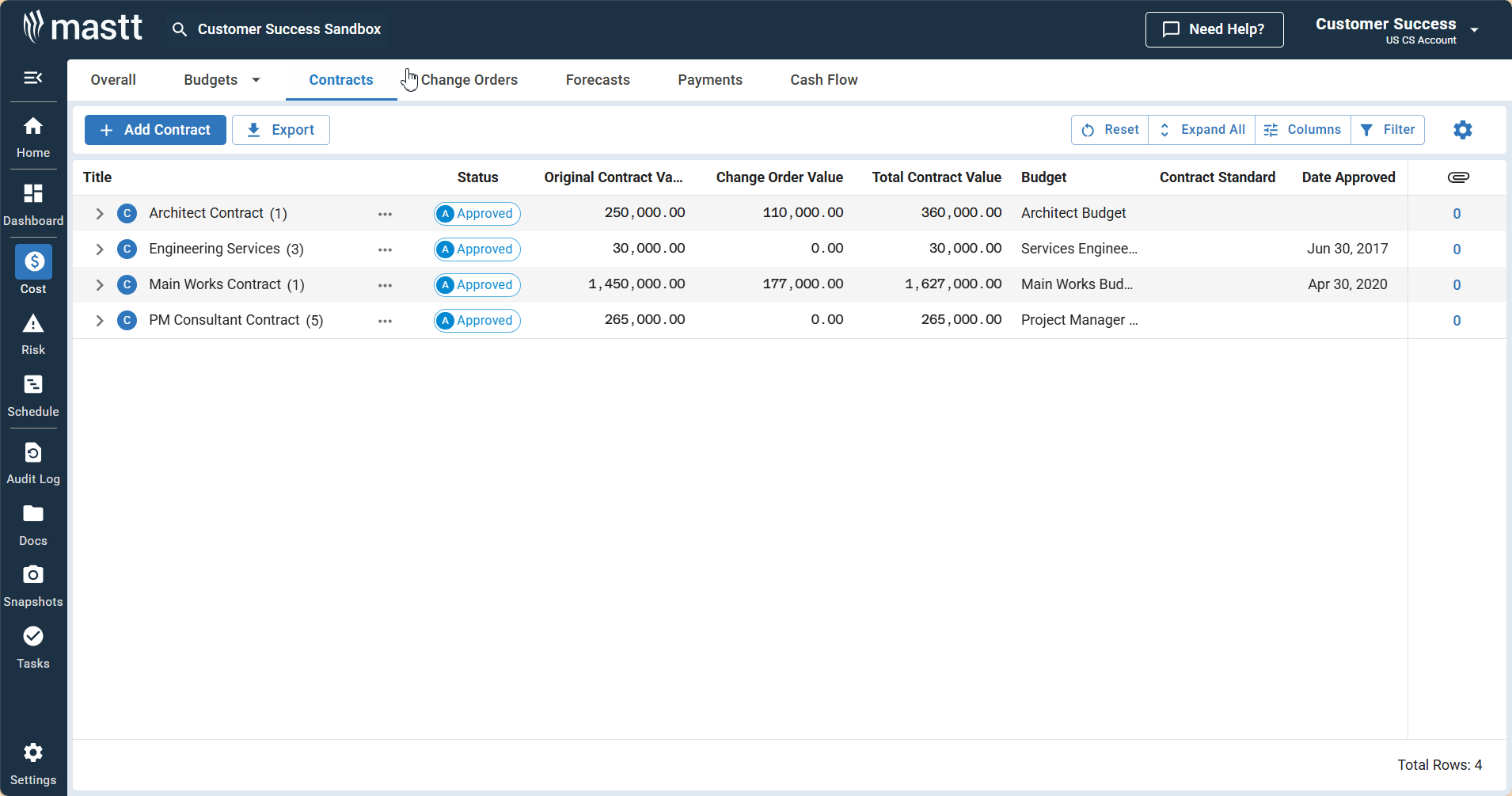This screenshot has height=796, width=1512.
Task: Switch to the Forecasts tab
Action: tap(598, 80)
